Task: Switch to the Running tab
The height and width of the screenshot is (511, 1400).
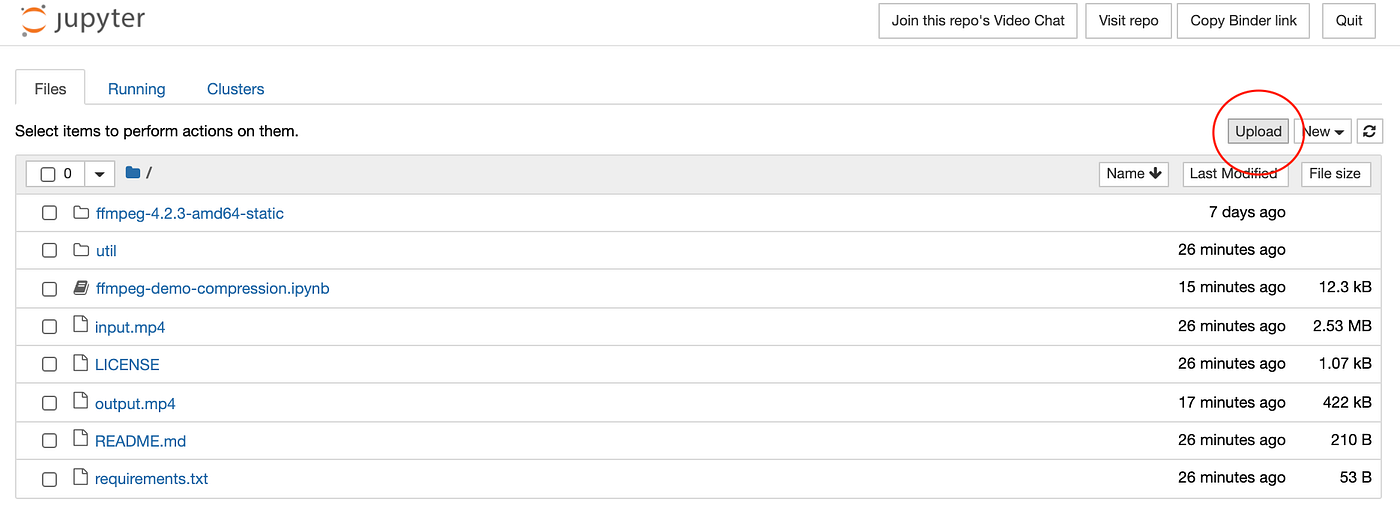Action: 136,89
